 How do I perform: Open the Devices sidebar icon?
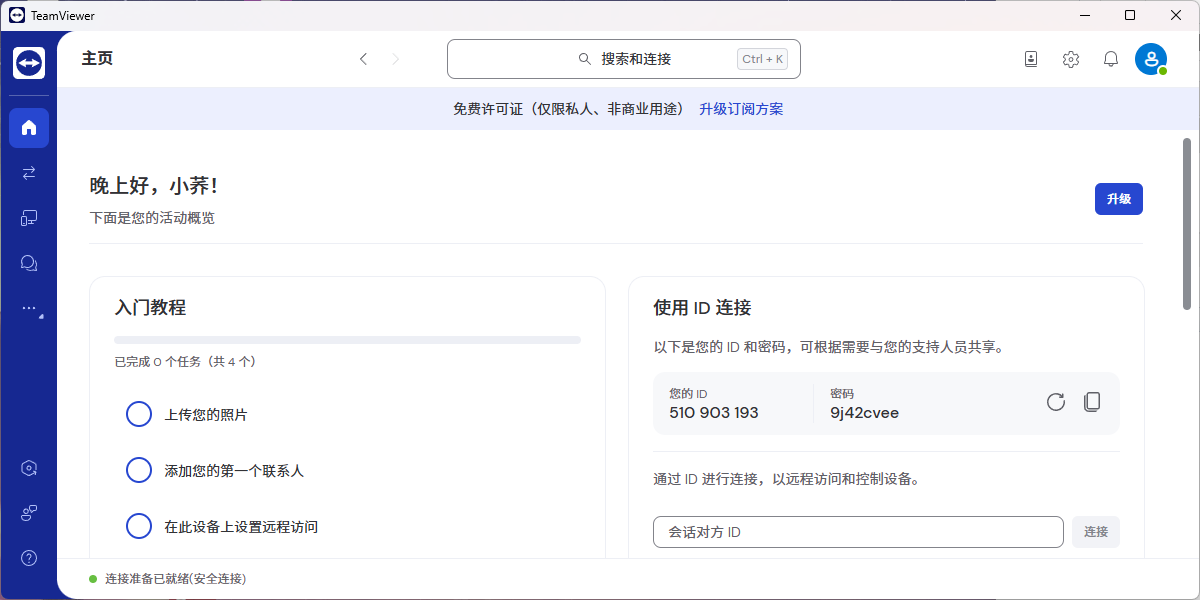pos(29,218)
